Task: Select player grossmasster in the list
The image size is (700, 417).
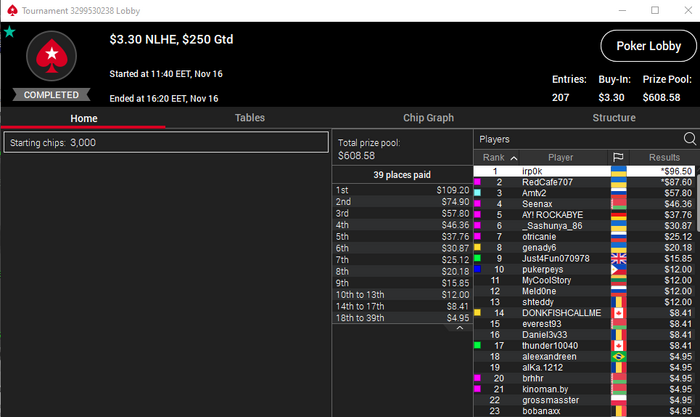Action: [x=584, y=400]
